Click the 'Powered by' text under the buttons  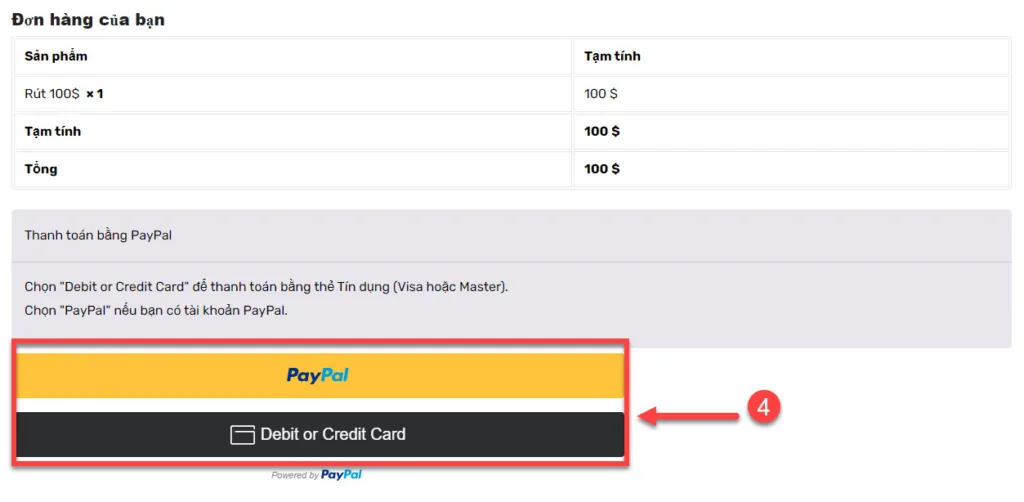(295, 476)
